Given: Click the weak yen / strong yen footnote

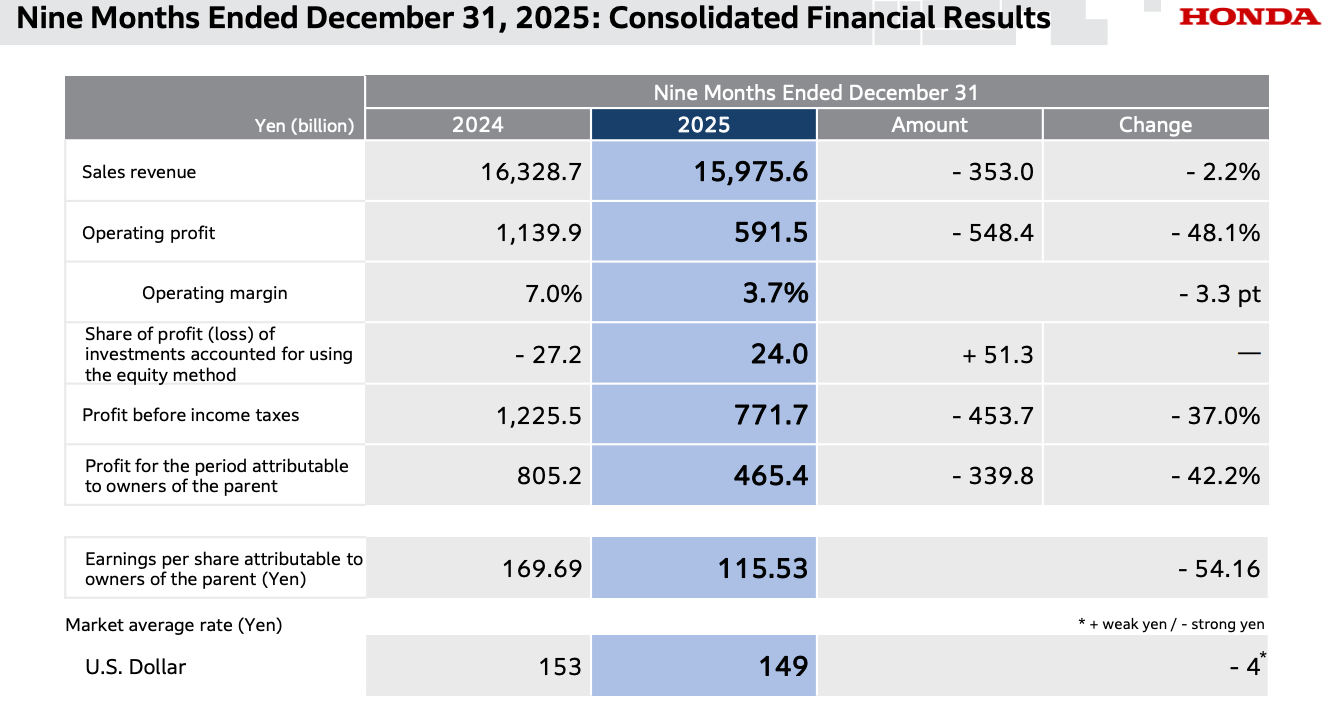Looking at the screenshot, I should [1171, 625].
